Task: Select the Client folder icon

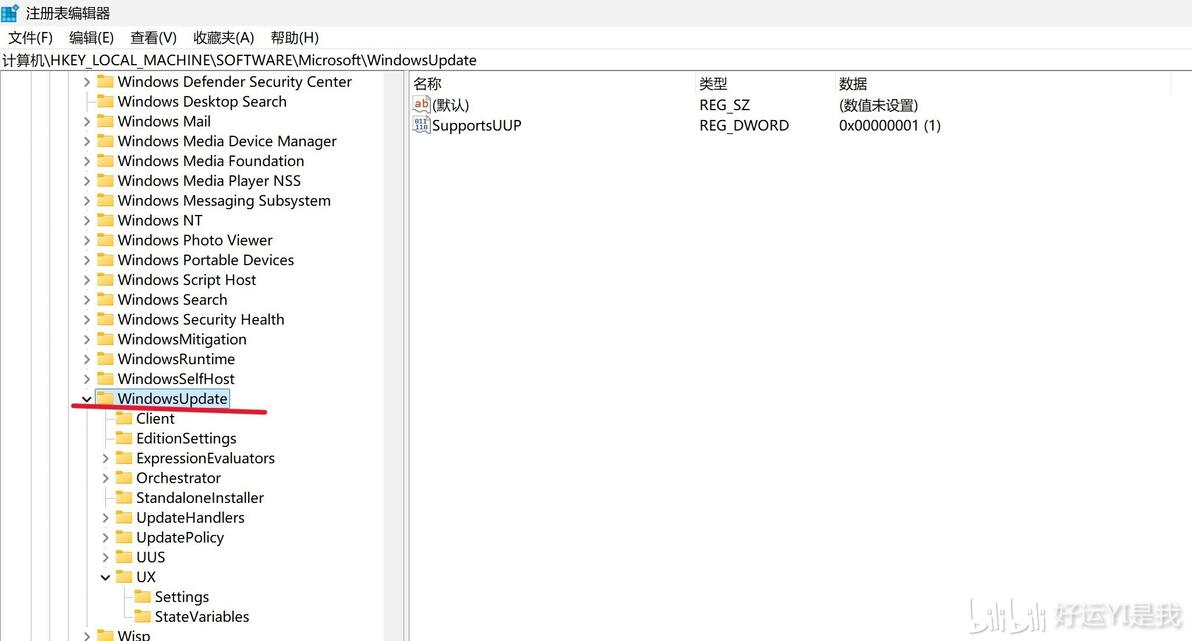Action: click(x=124, y=418)
